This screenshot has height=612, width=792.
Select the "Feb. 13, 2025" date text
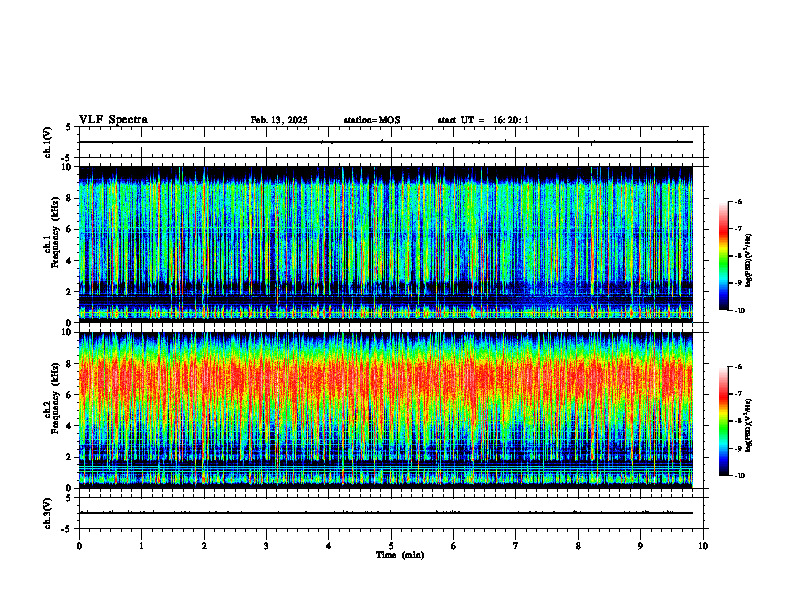279,120
